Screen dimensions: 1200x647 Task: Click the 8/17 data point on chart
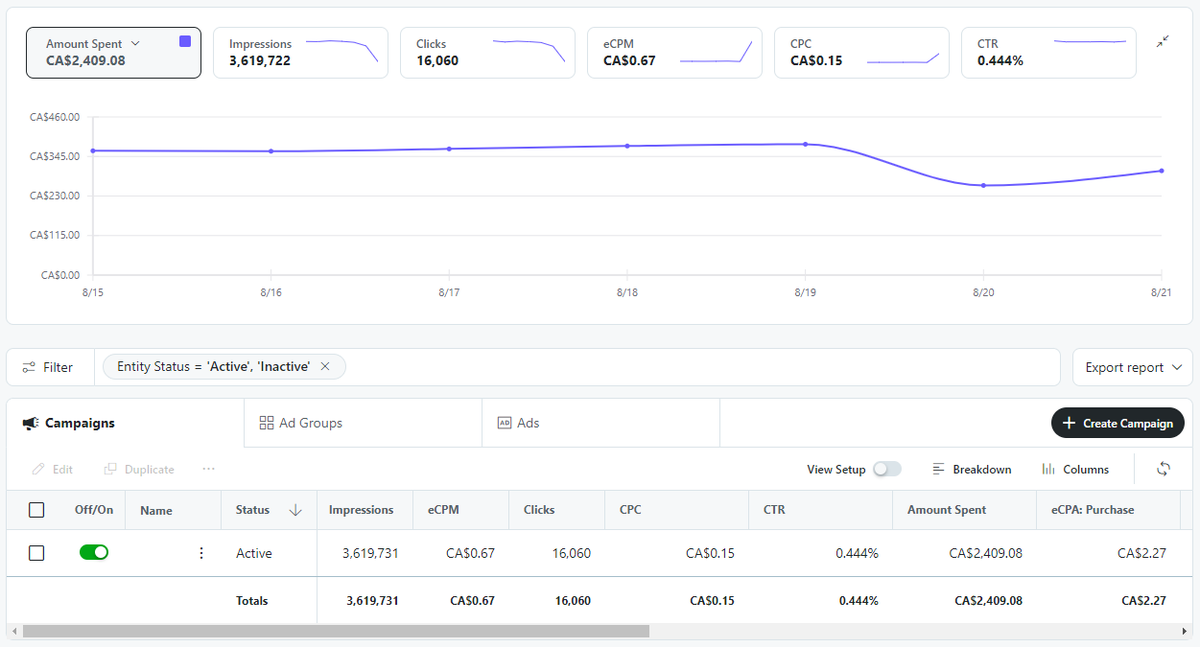tap(449, 149)
